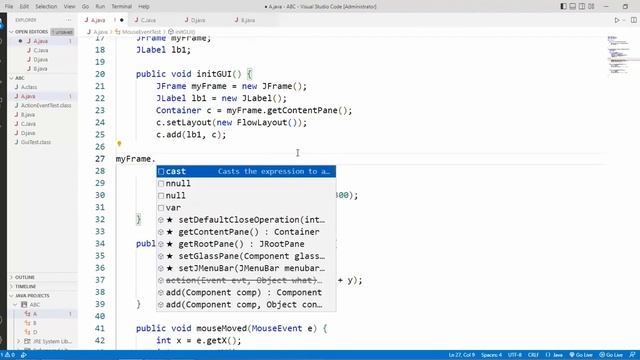Expand the Timeline section
The width and height of the screenshot is (640, 360).
(26, 287)
